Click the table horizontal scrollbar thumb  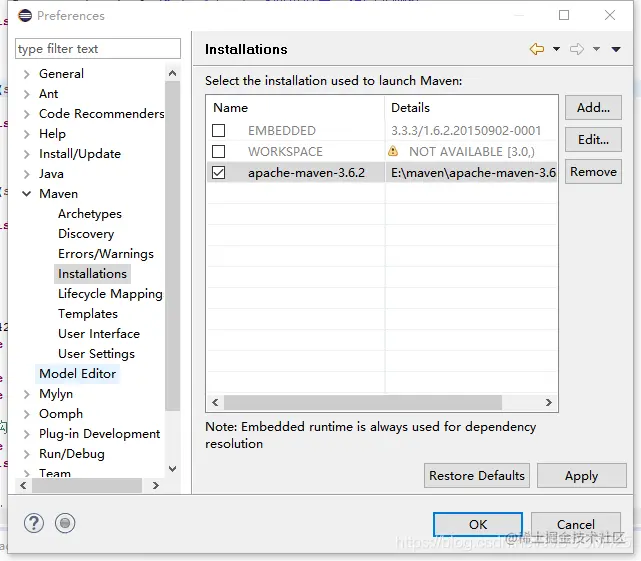point(363,402)
